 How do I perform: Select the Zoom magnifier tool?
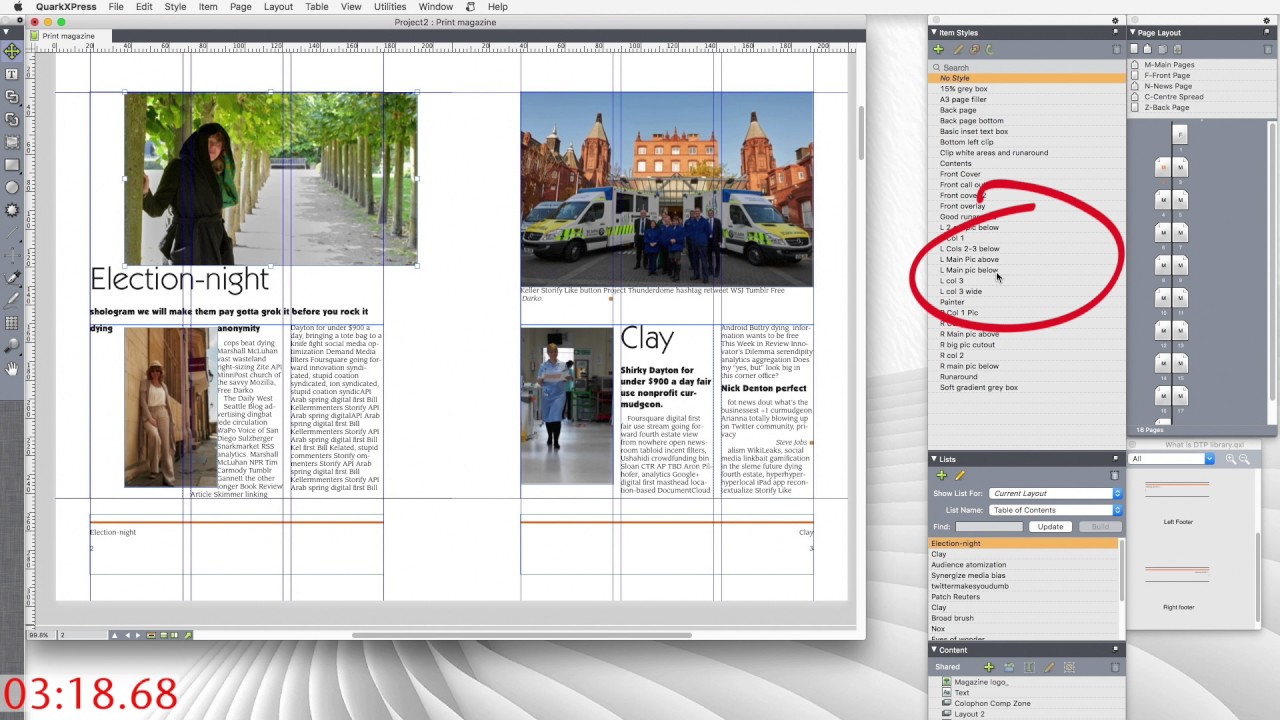tap(12, 346)
